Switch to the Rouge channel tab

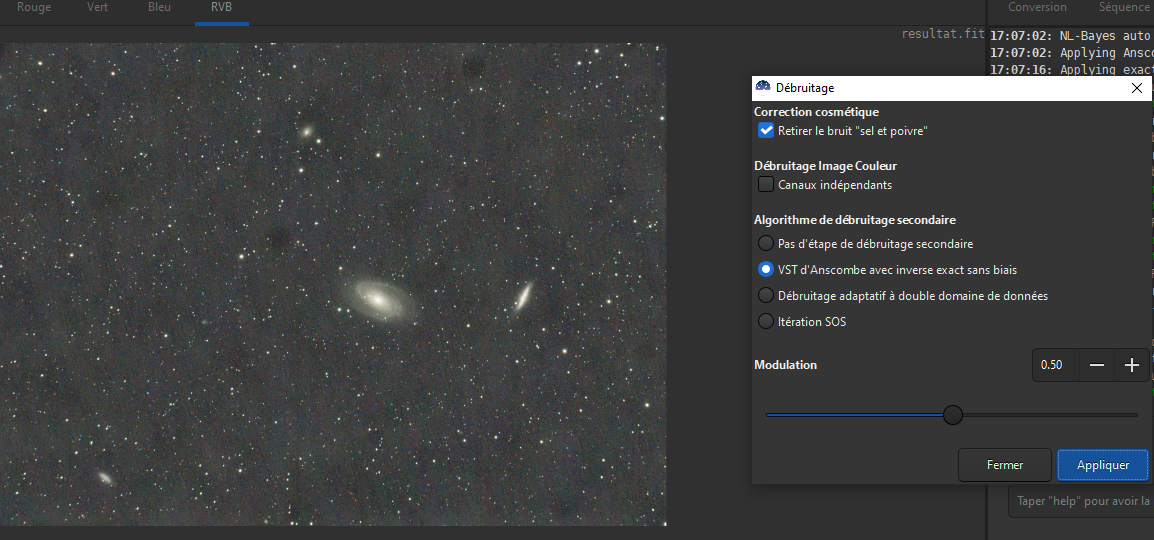(34, 9)
